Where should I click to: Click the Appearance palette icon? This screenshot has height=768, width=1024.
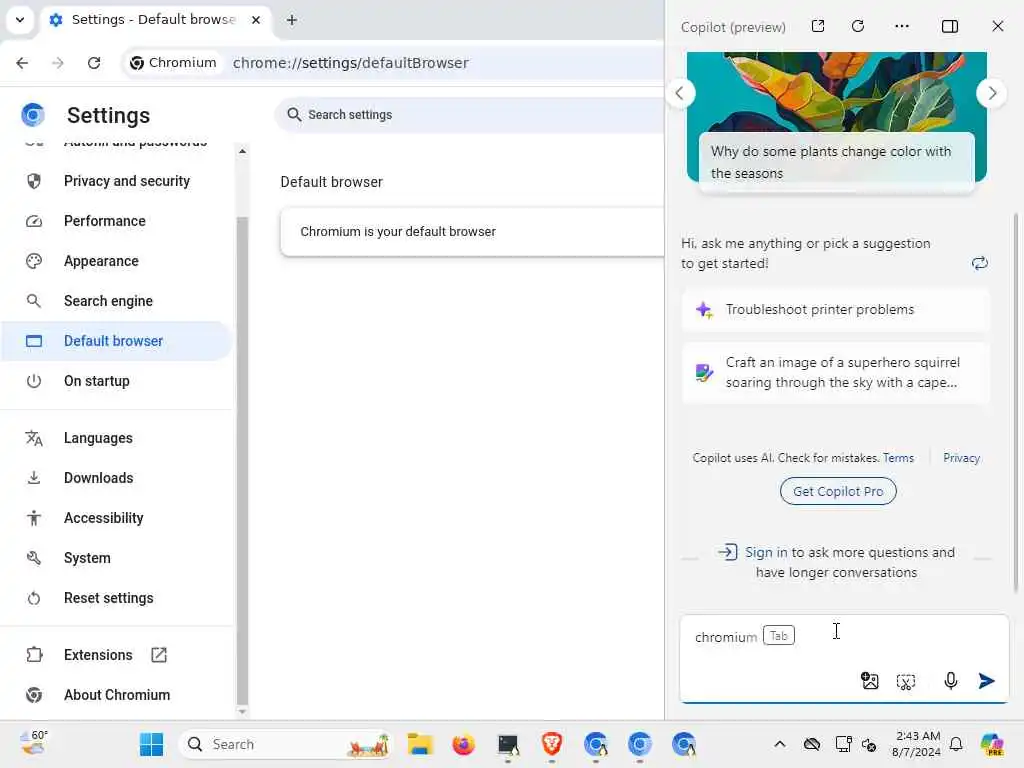click(x=34, y=261)
